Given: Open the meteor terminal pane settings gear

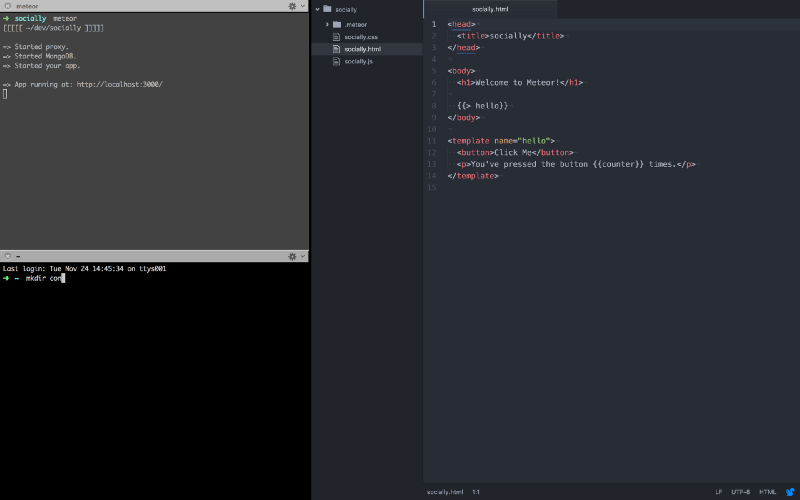Looking at the screenshot, I should 292,6.
